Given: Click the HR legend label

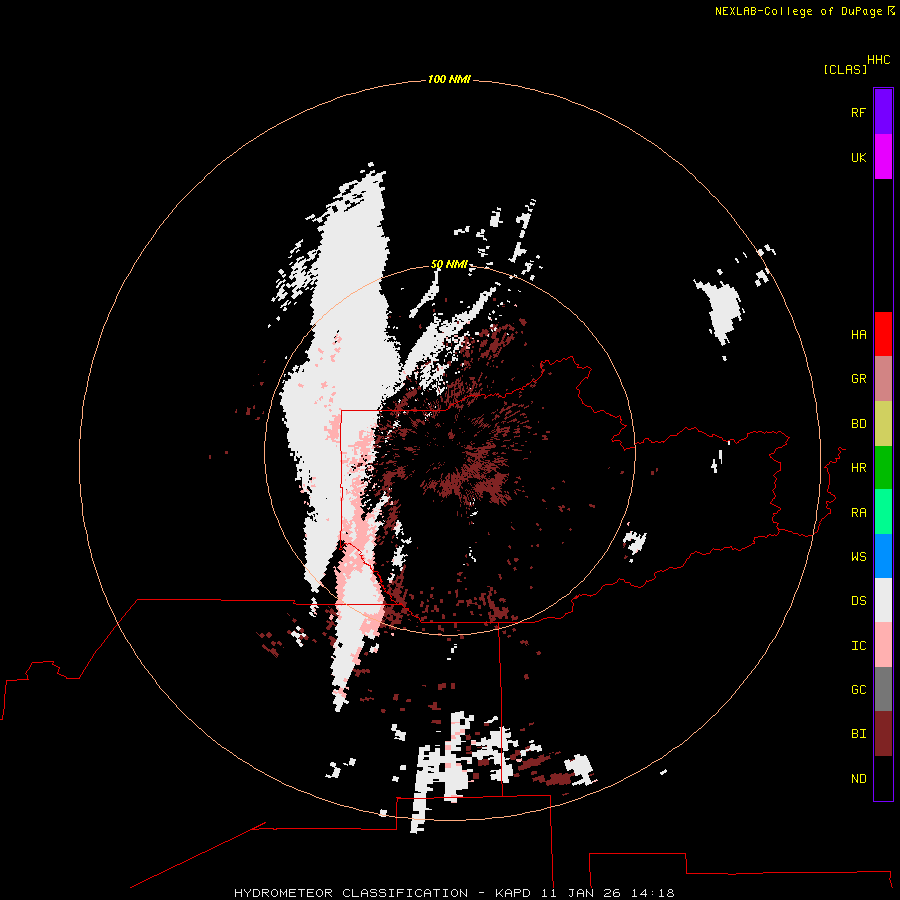Looking at the screenshot, I should coord(858,468).
